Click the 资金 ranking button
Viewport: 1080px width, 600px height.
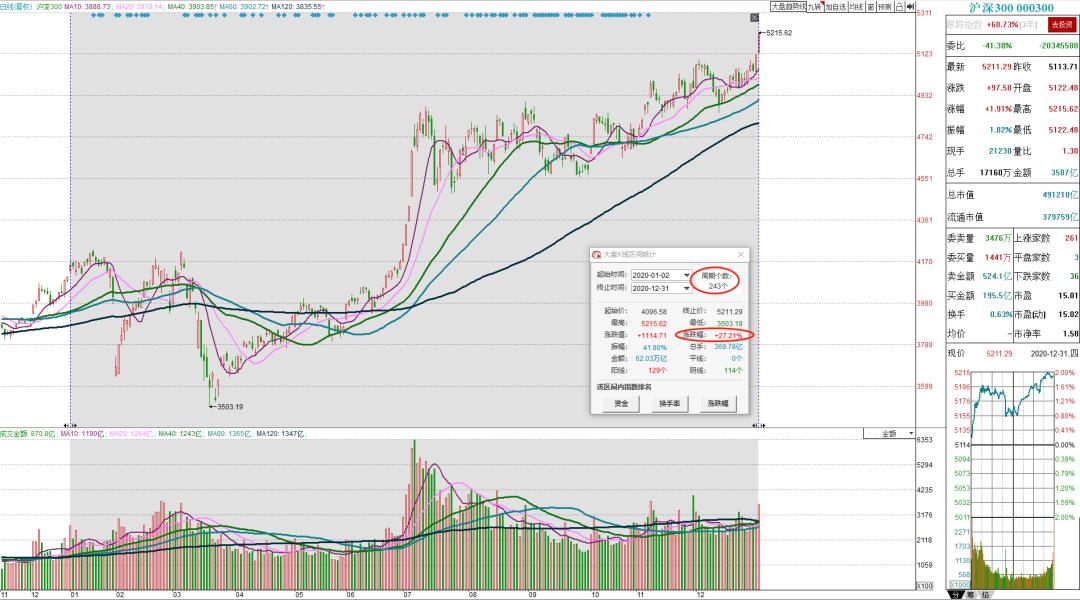621,403
